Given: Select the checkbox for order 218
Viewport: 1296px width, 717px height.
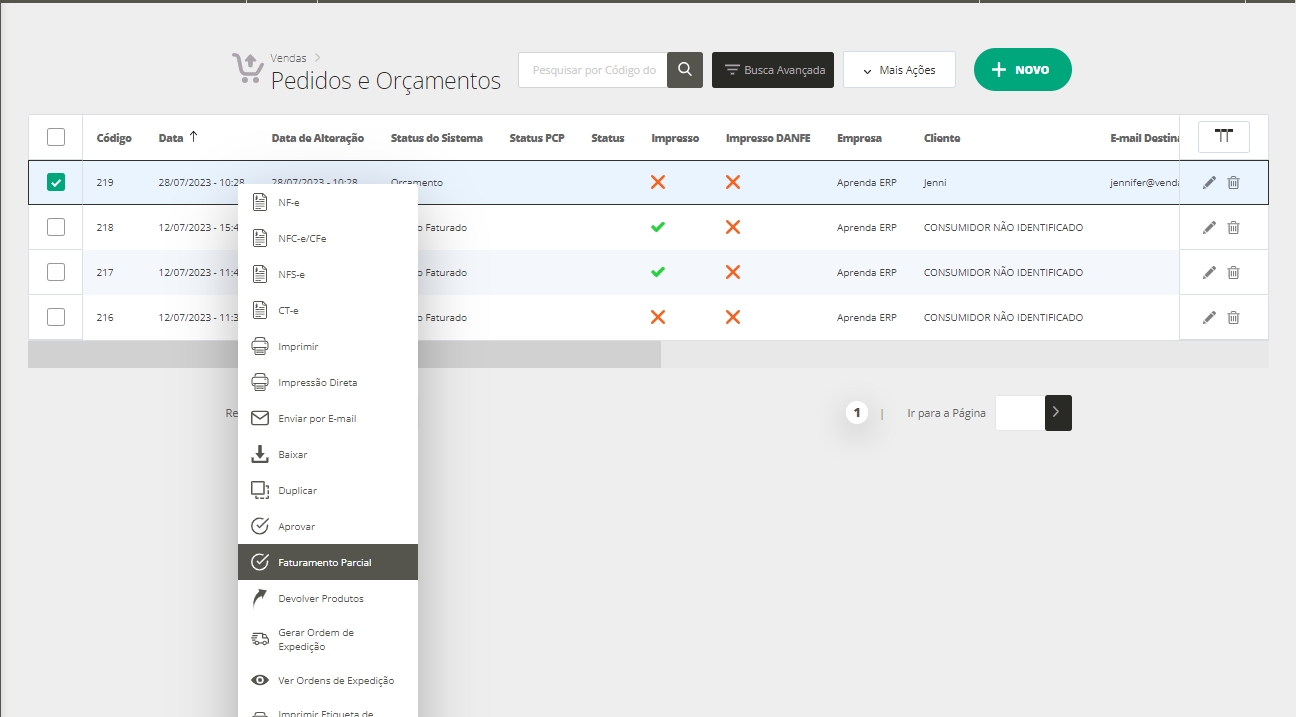Looking at the screenshot, I should pos(56,227).
